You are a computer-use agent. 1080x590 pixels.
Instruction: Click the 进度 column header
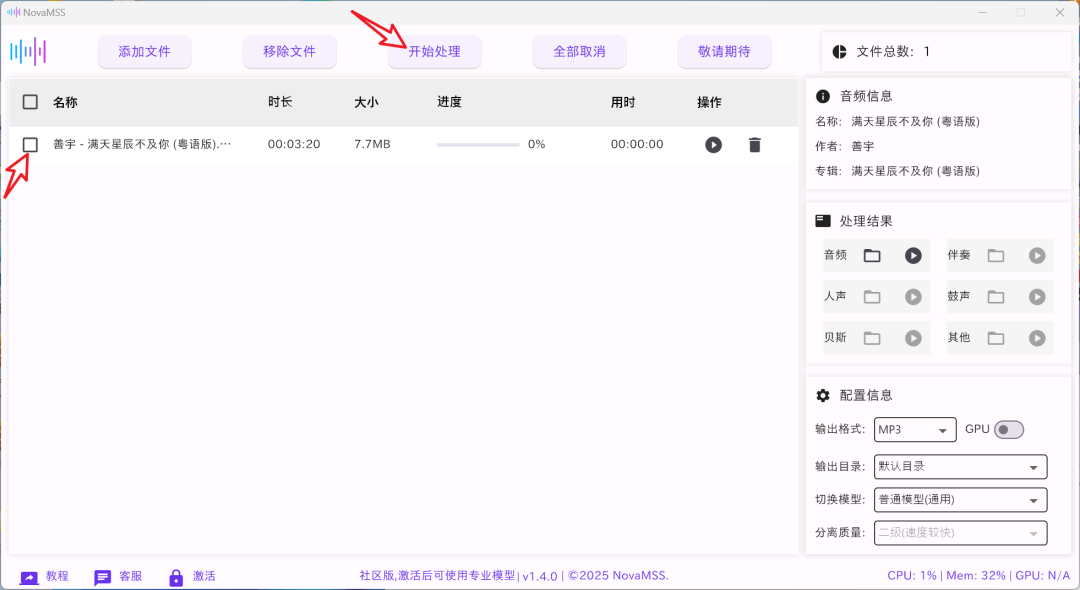coord(449,102)
